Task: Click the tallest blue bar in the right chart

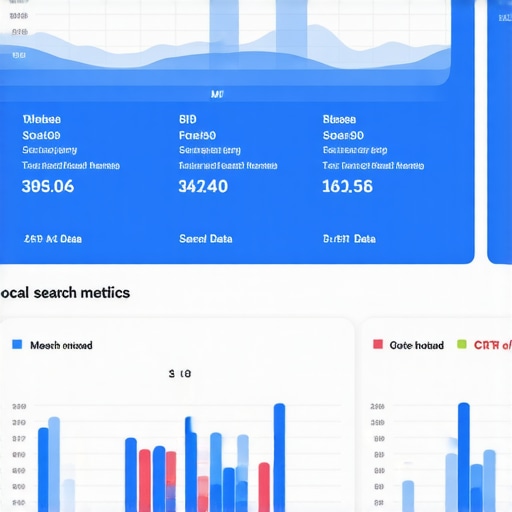Action: 464,457
